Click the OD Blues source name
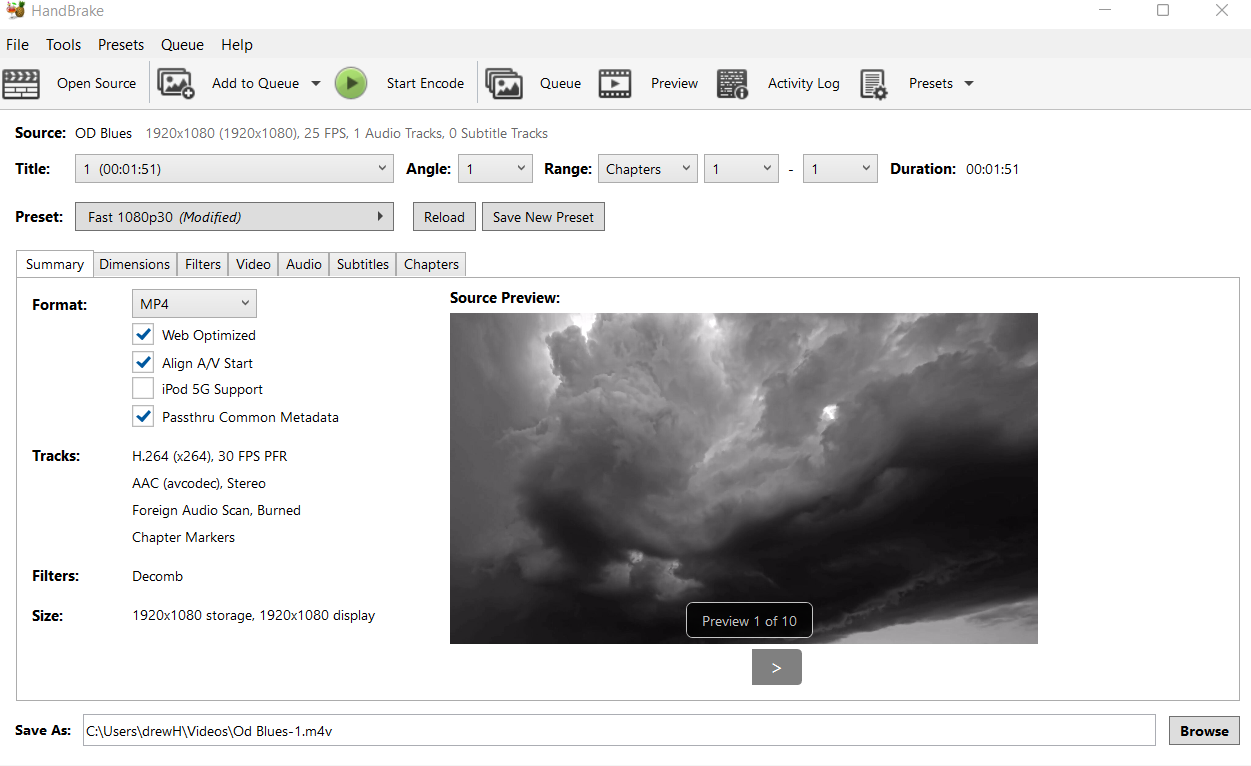The image size is (1251, 766). (103, 133)
